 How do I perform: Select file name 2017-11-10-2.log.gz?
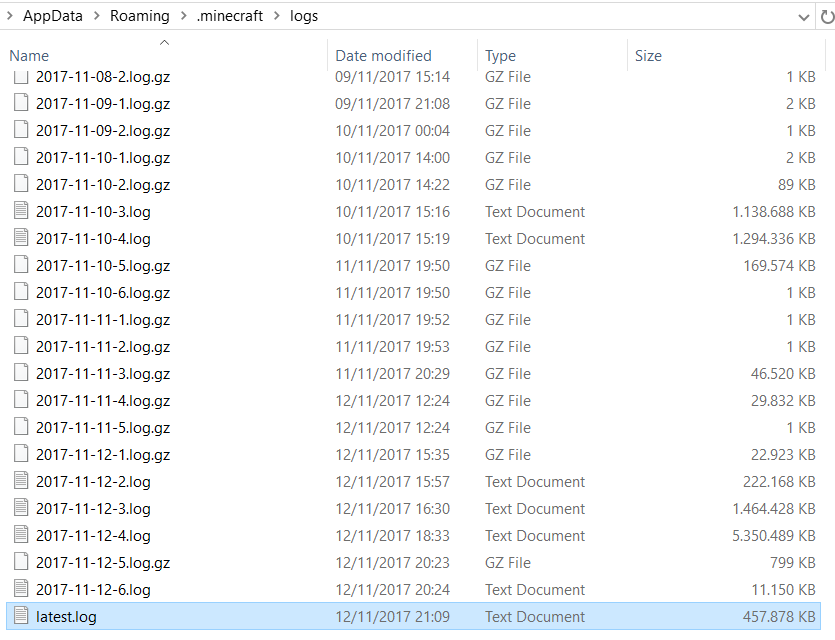[103, 185]
